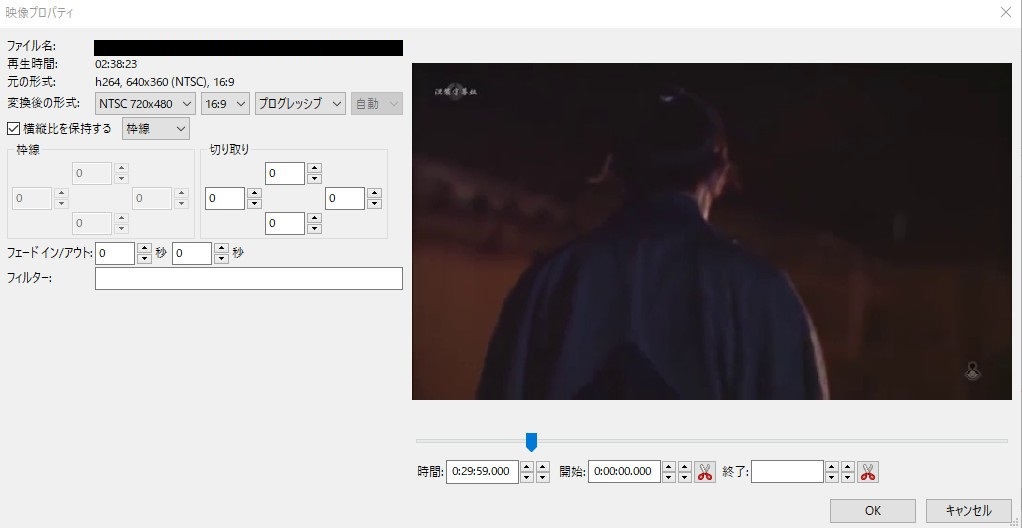This screenshot has height=528, width=1022.
Task: Increase the fade-out seconds value
Action: (222, 248)
